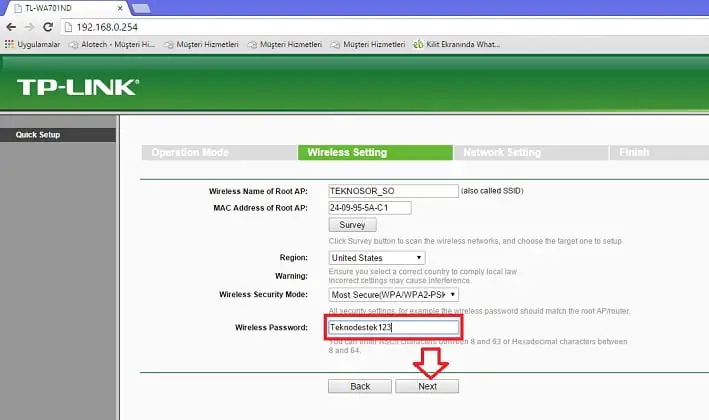This screenshot has width=709, height=420.
Task: Click the page icon in address bar
Action: pos(68,27)
